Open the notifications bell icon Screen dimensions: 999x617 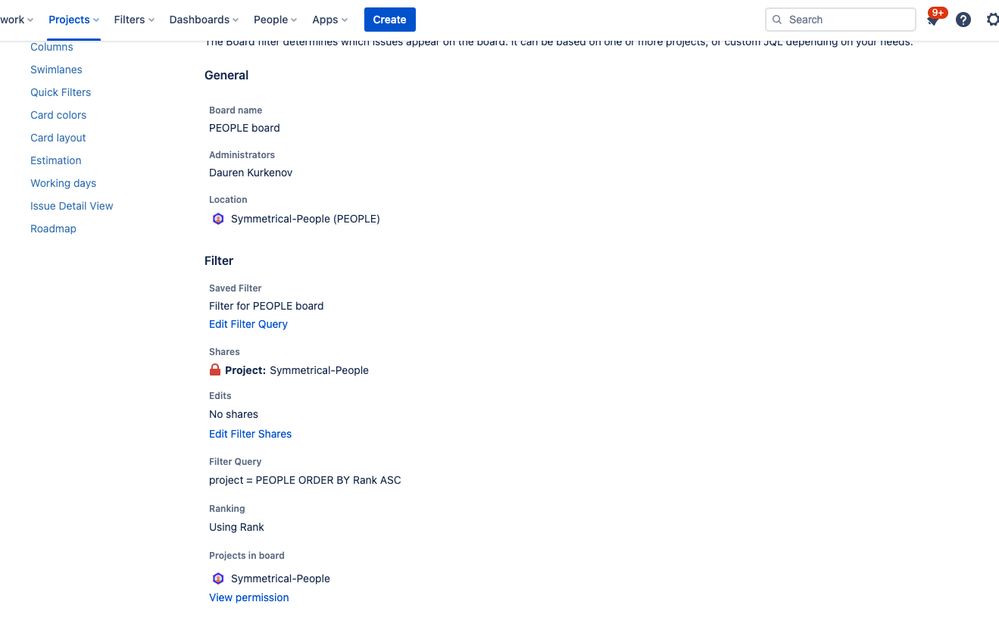click(x=933, y=20)
